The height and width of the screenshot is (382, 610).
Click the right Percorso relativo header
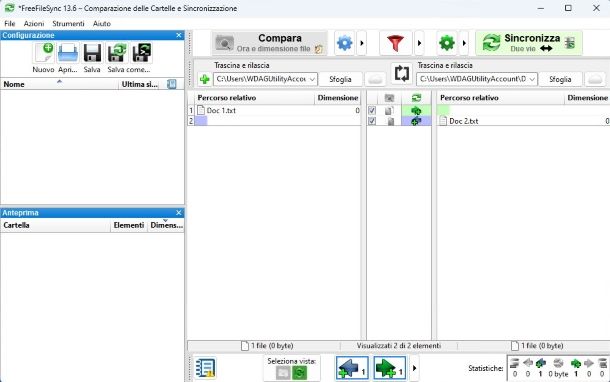point(501,98)
